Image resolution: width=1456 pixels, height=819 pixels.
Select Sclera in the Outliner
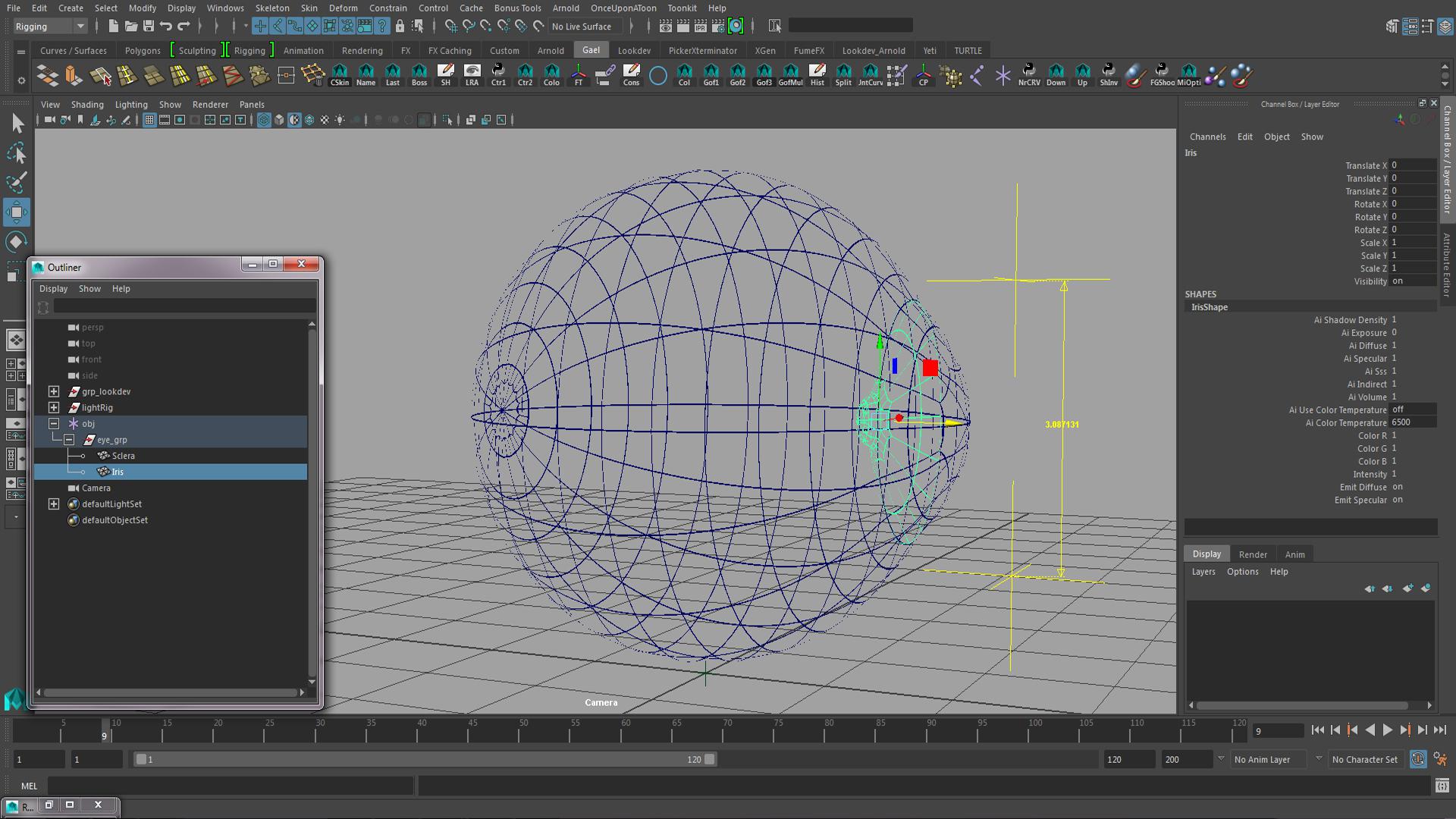click(x=123, y=456)
